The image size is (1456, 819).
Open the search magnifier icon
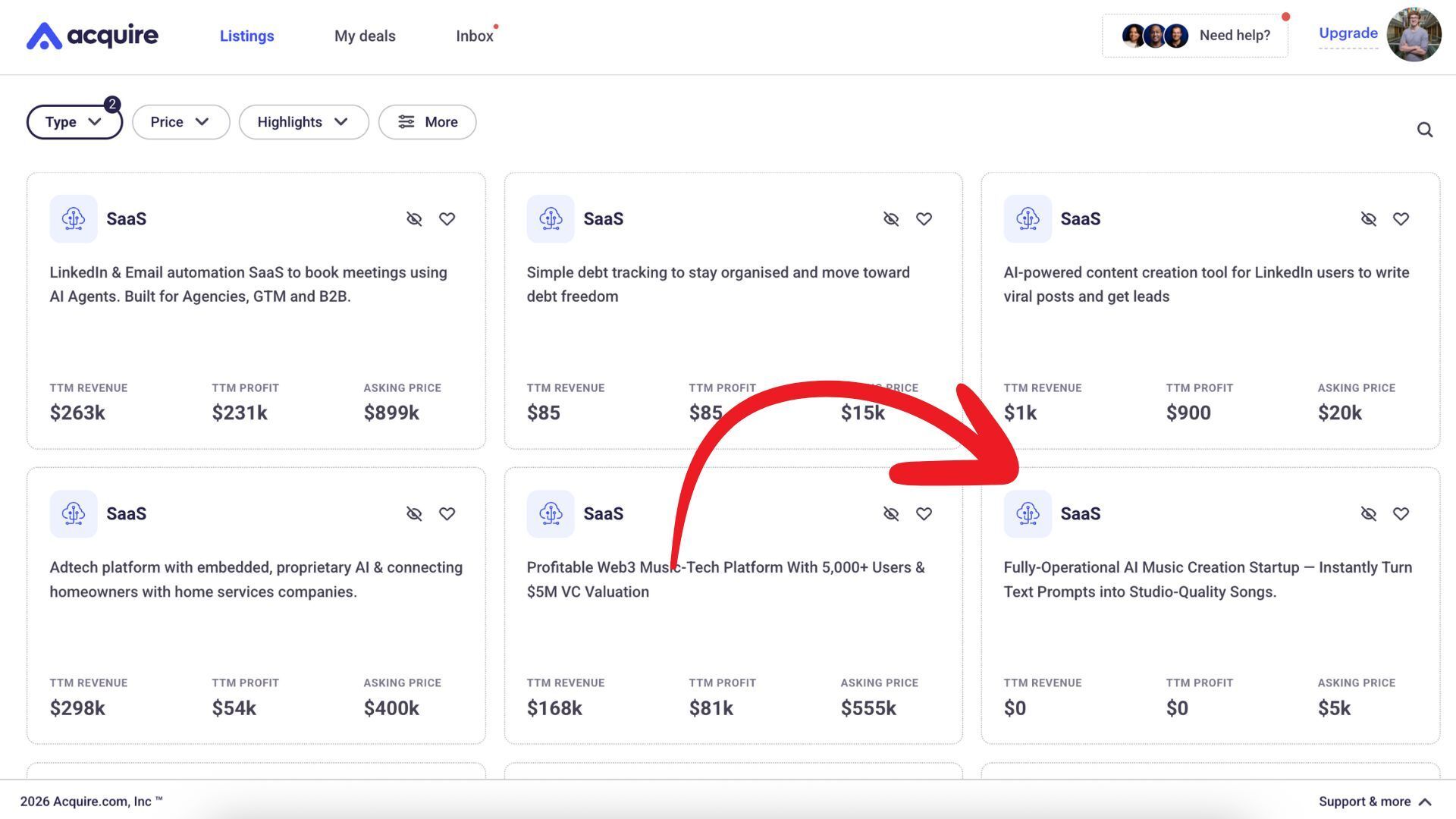pyautogui.click(x=1425, y=130)
